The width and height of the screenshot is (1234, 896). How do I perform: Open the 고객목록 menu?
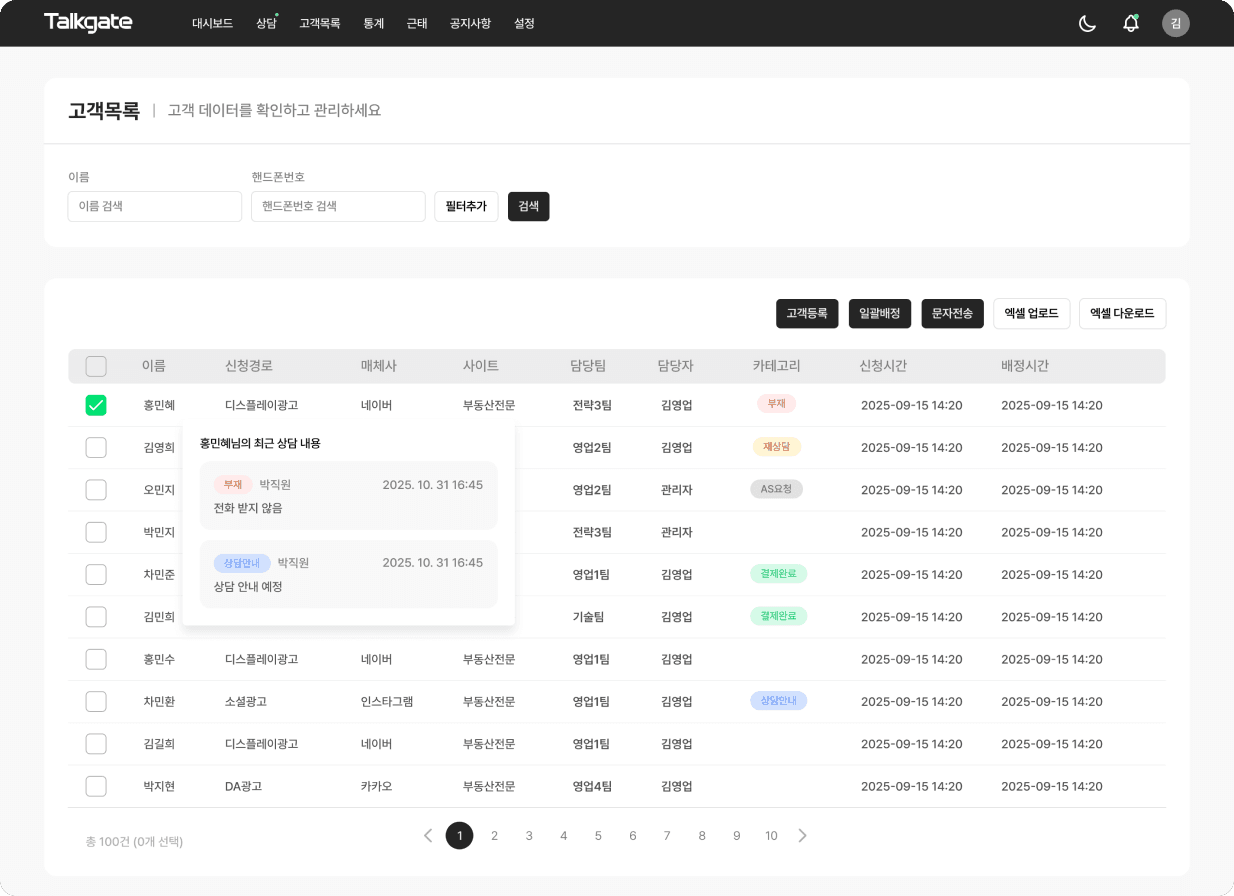click(319, 23)
